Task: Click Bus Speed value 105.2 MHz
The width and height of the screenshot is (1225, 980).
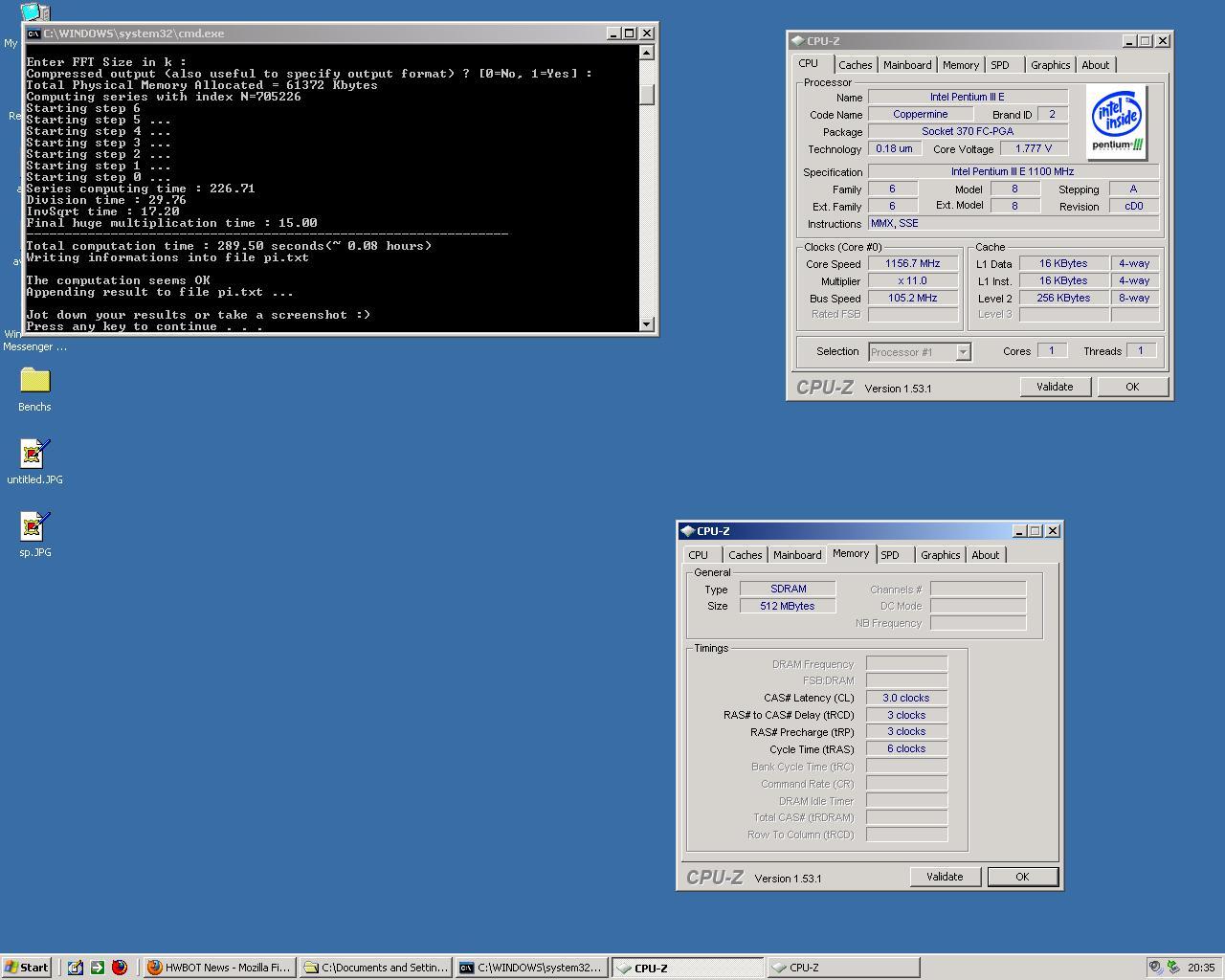Action: (x=913, y=299)
